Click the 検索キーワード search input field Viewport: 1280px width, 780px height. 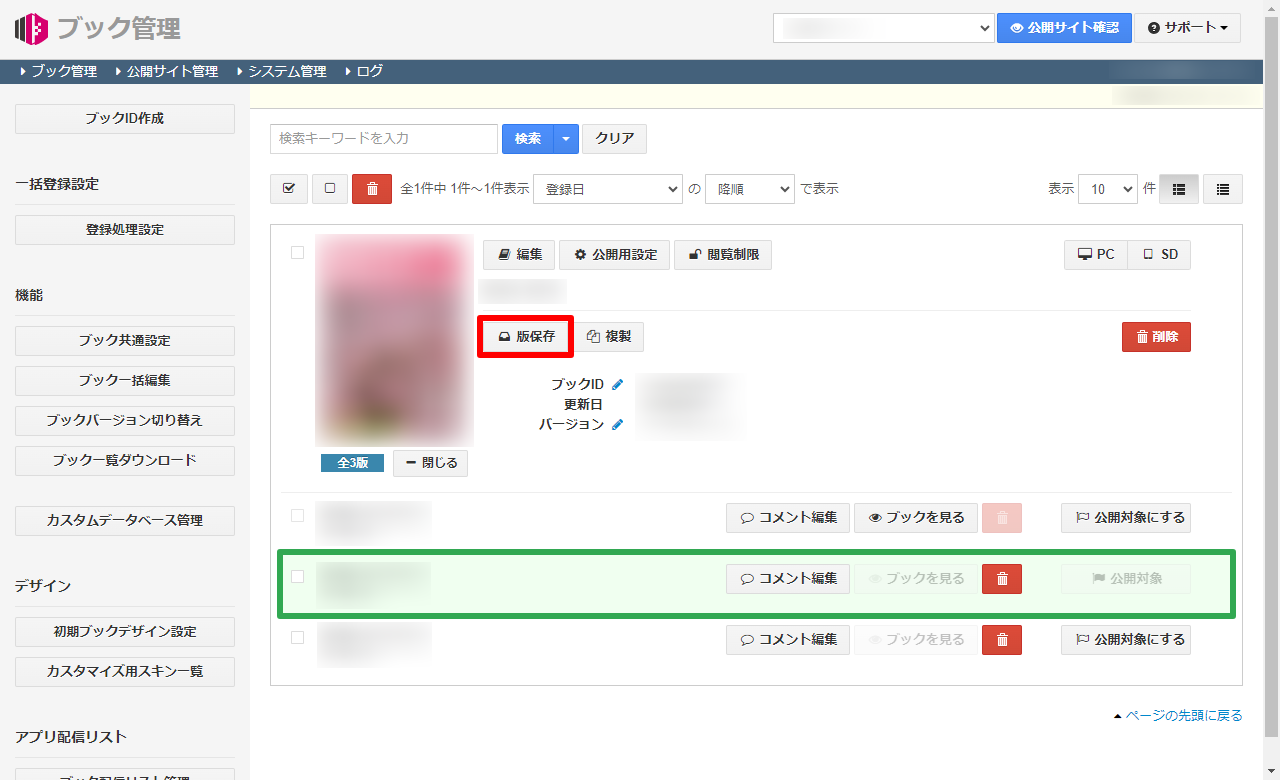pyautogui.click(x=384, y=139)
